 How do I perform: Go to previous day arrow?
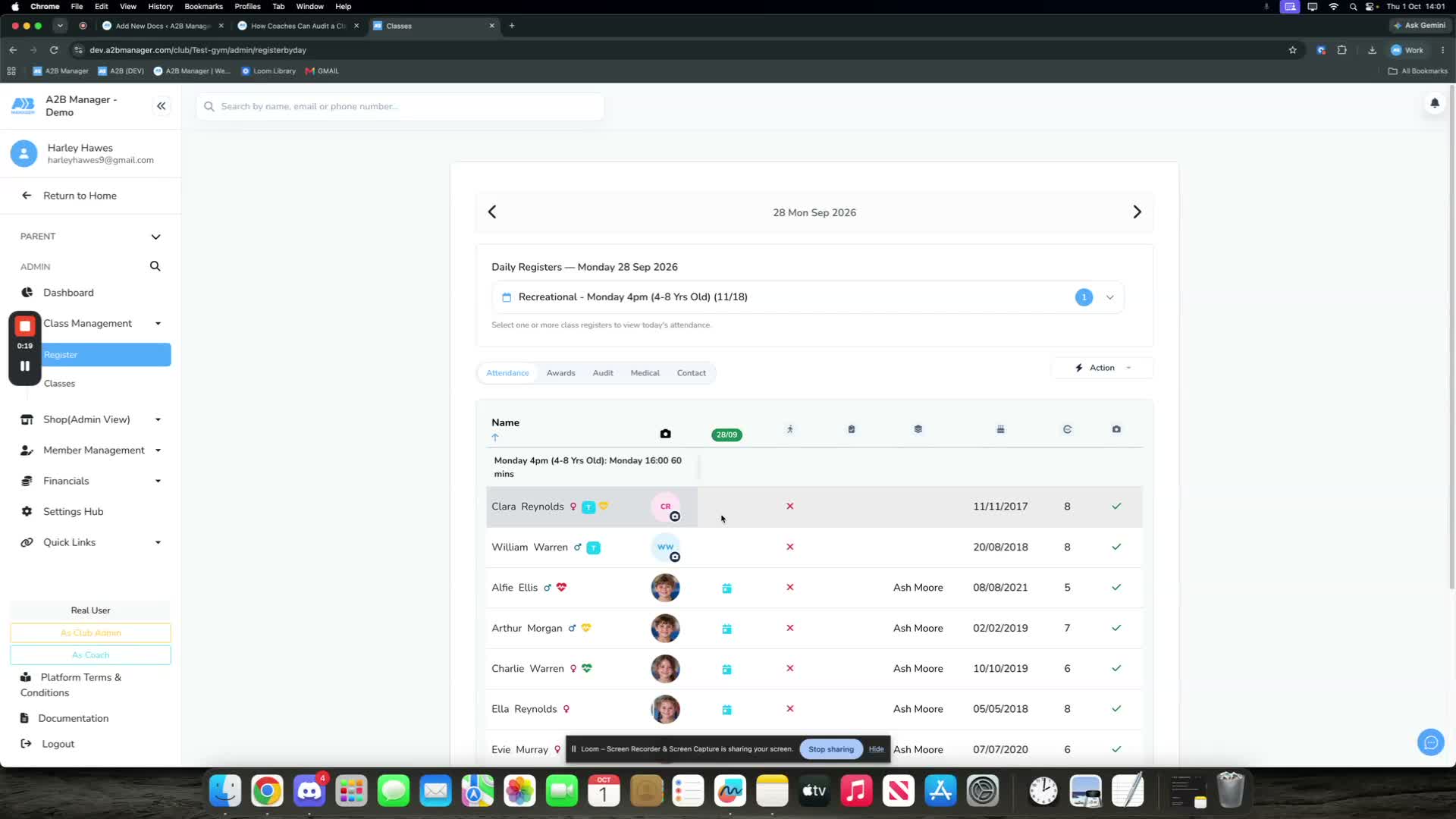[x=492, y=212]
